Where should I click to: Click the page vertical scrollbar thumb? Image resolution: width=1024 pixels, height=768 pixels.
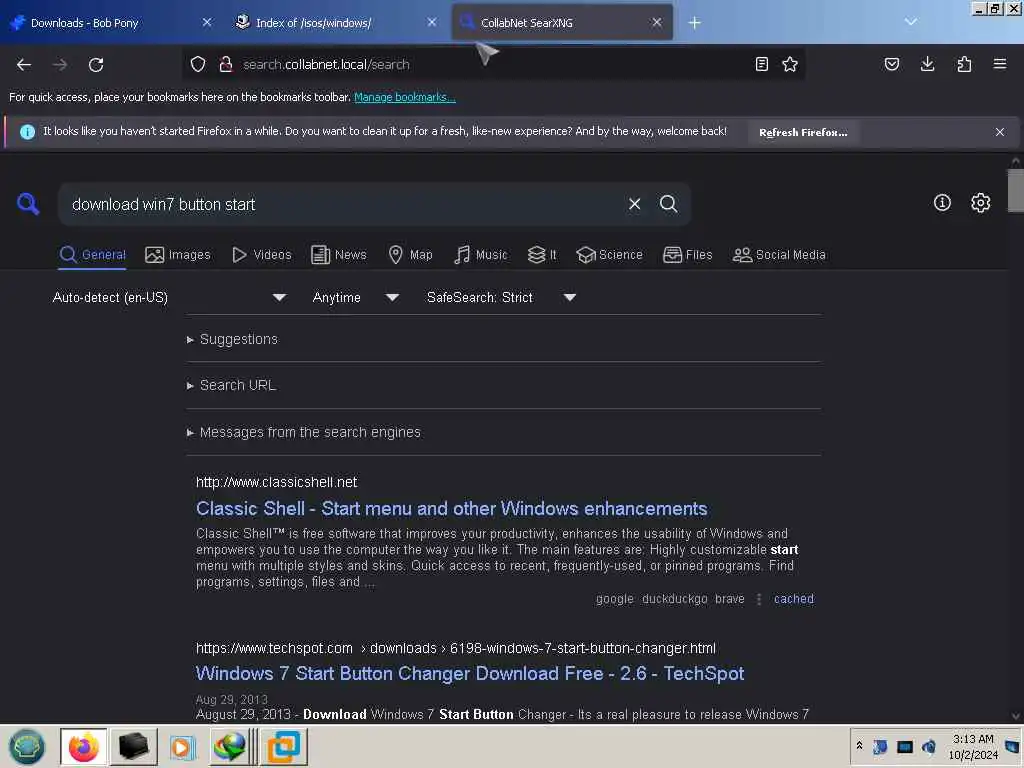tap(1016, 190)
